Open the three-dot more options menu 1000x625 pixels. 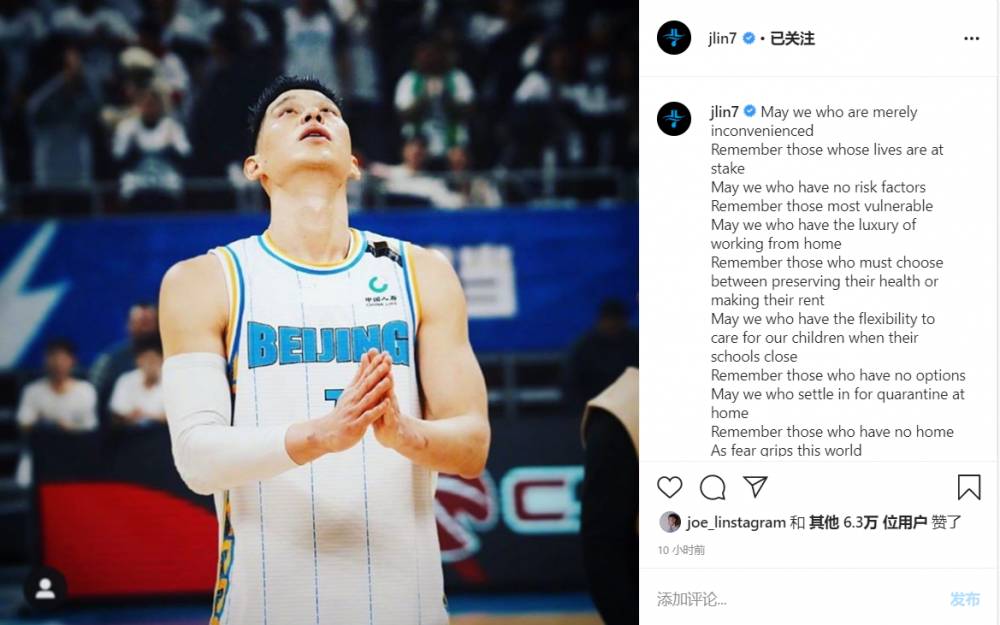(x=971, y=39)
